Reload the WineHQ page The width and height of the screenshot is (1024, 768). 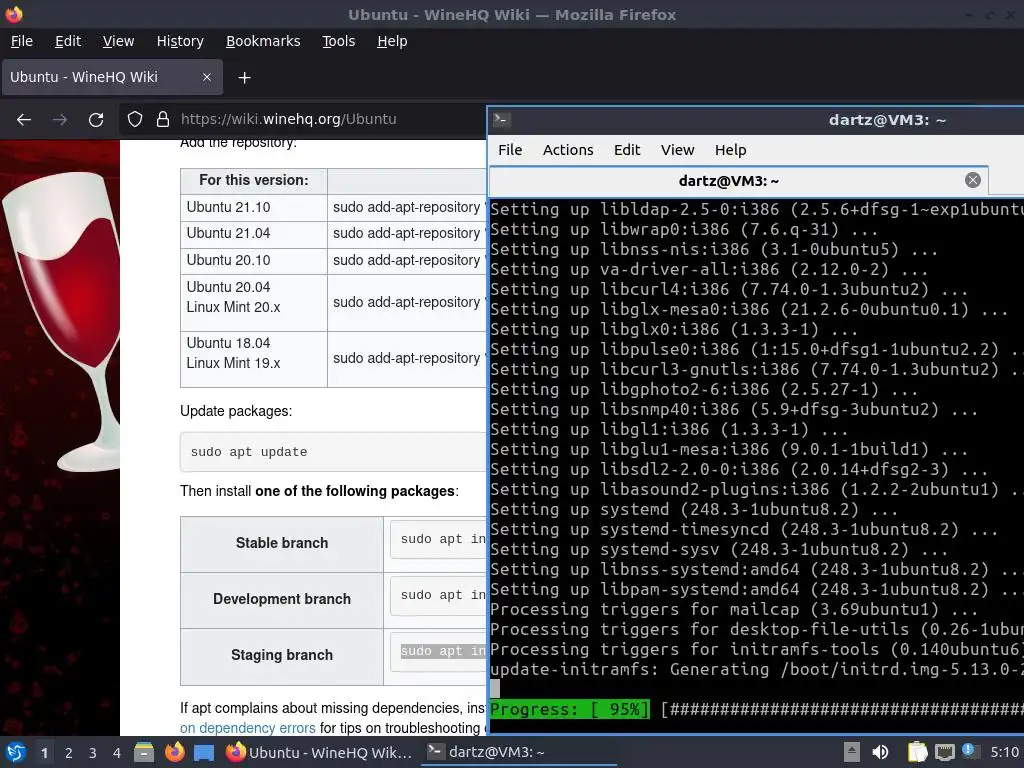[96, 120]
